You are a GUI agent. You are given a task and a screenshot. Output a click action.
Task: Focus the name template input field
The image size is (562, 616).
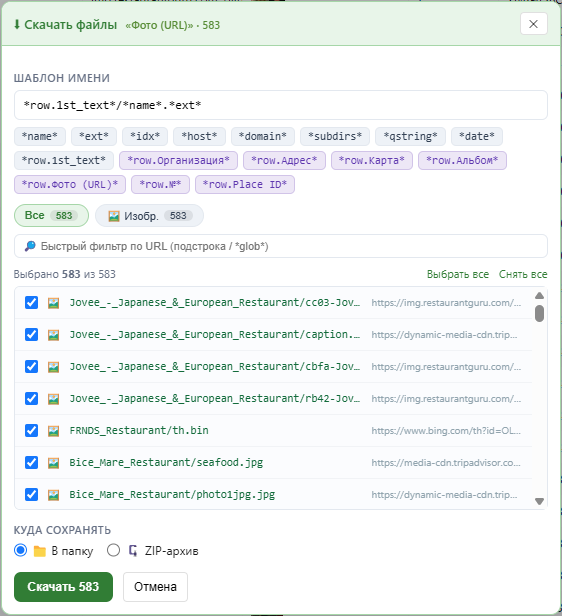281,105
